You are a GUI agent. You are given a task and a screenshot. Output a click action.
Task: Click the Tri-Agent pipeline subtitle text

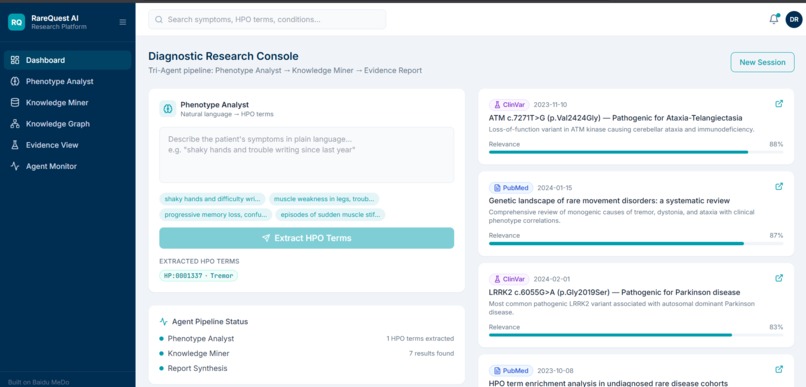coord(285,71)
